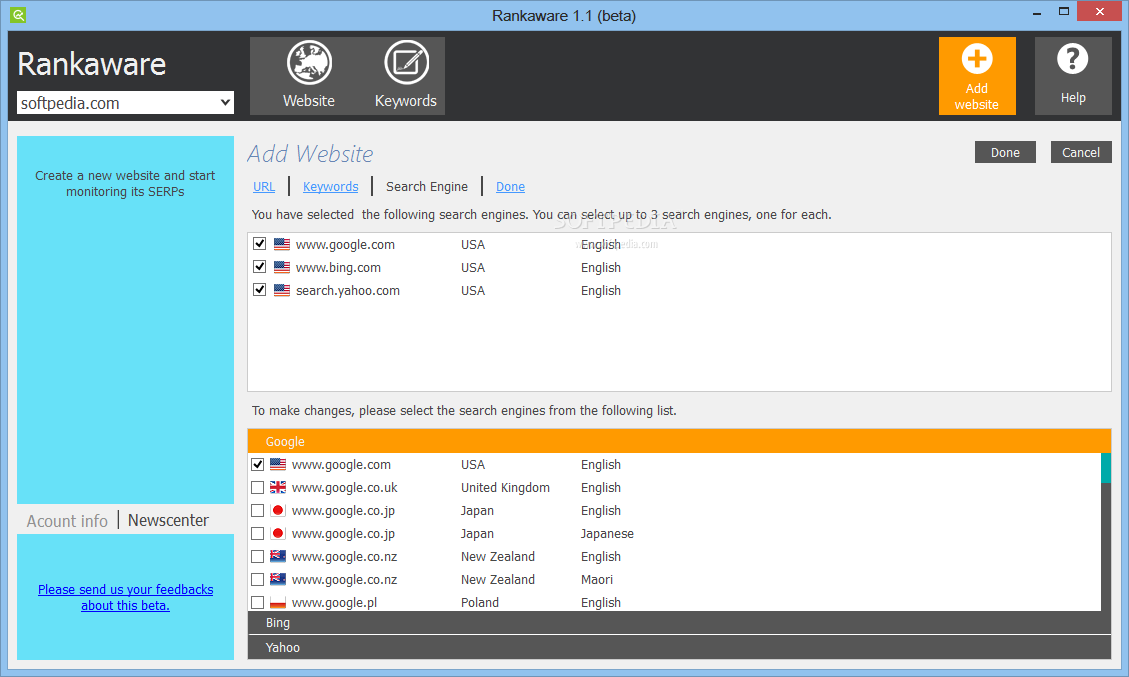Go to the URL step
Screen dimensions: 1129x677
click(264, 187)
